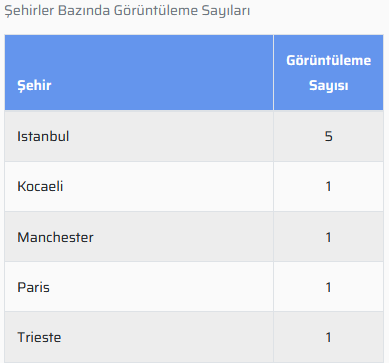
Task: Click Manchester's view count value
Action: [329, 237]
